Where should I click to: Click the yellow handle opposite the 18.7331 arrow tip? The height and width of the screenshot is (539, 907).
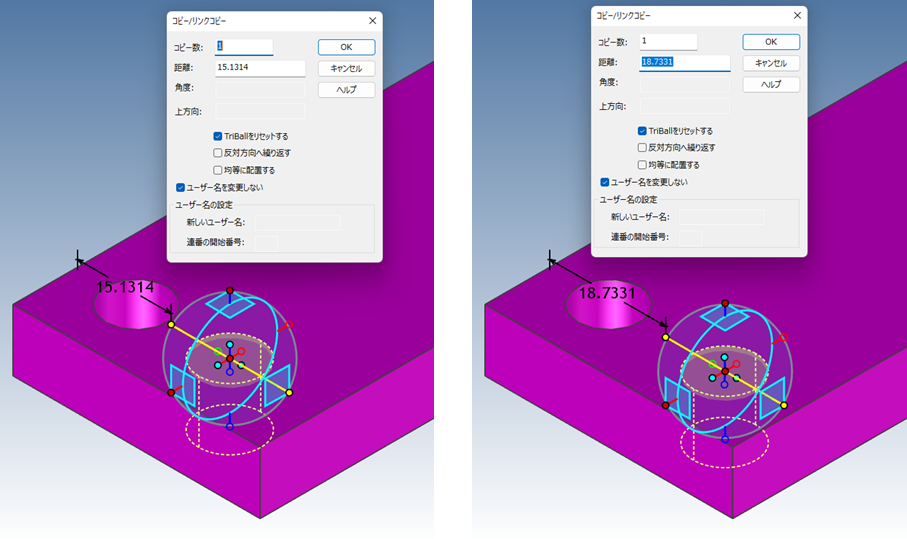[784, 405]
